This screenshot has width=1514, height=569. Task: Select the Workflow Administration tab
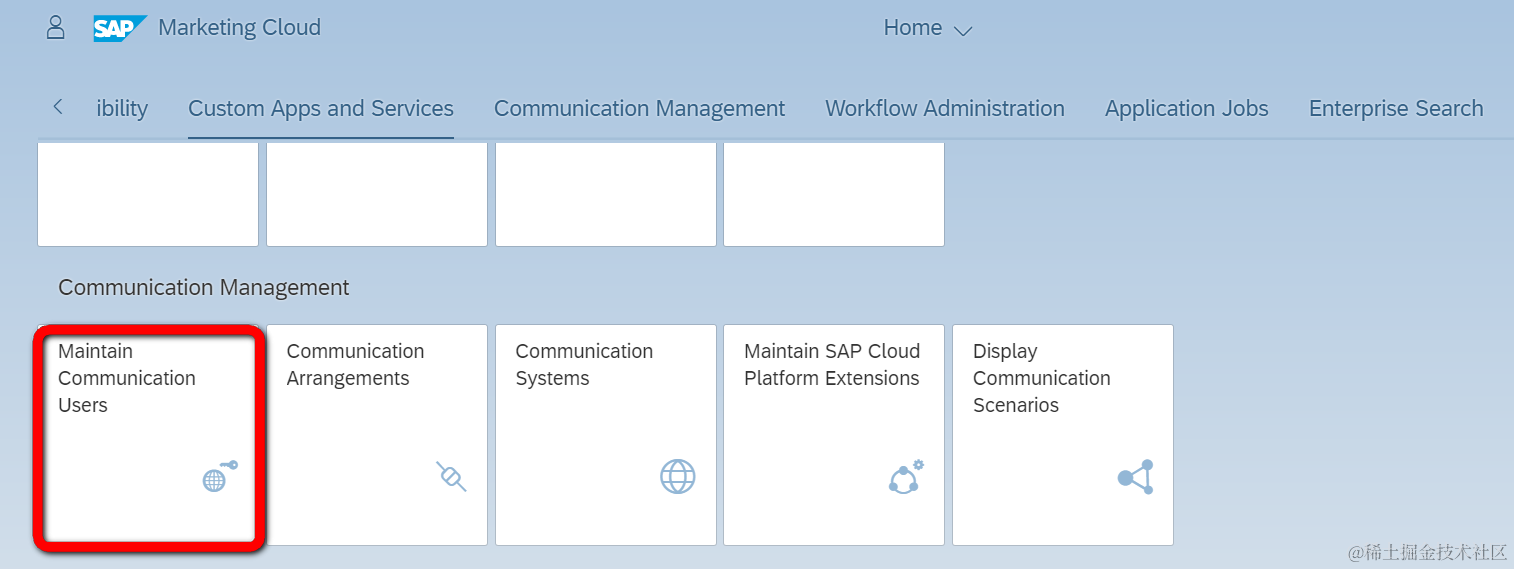coord(944,108)
